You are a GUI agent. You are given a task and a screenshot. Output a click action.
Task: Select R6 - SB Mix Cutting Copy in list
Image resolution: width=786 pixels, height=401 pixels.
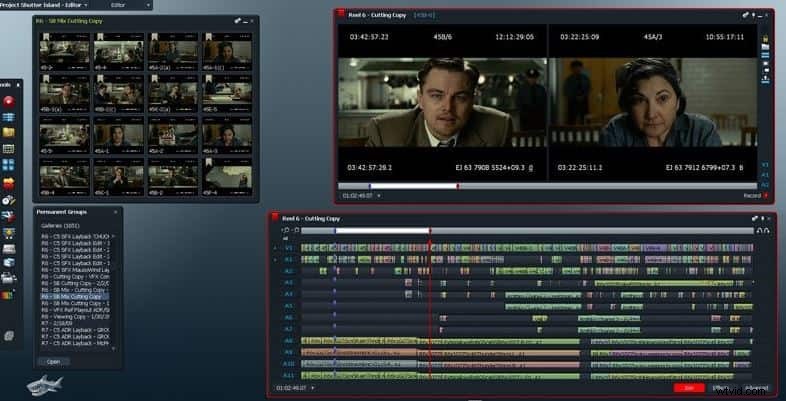pos(76,297)
